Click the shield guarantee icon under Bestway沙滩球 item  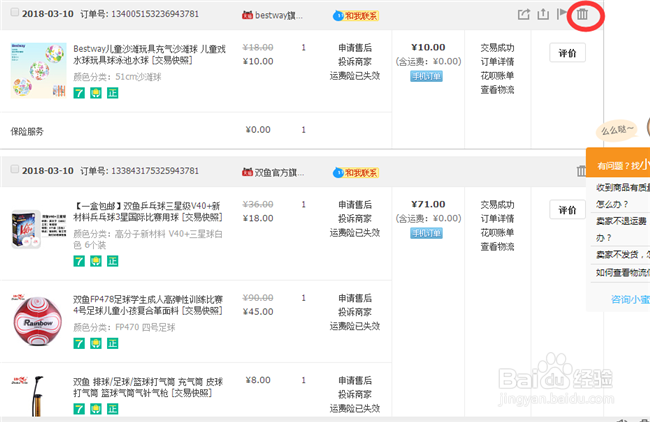96,93
